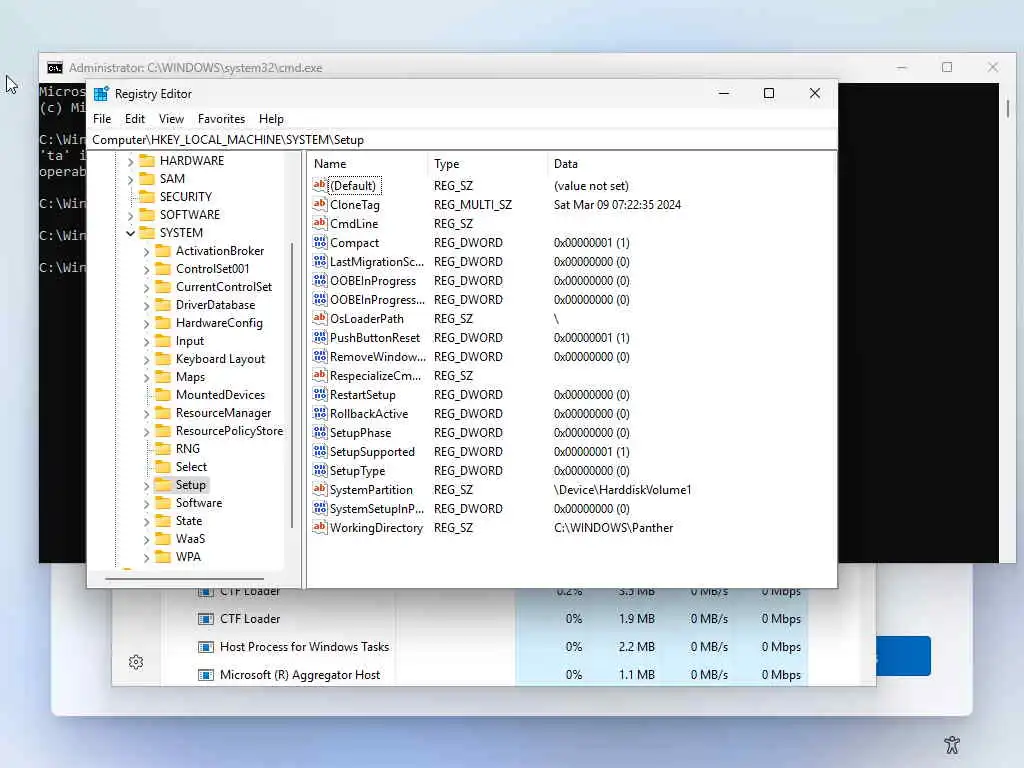The width and height of the screenshot is (1024, 768).
Task: Select the Keyboard Layout folder icon
Action: click(x=163, y=359)
